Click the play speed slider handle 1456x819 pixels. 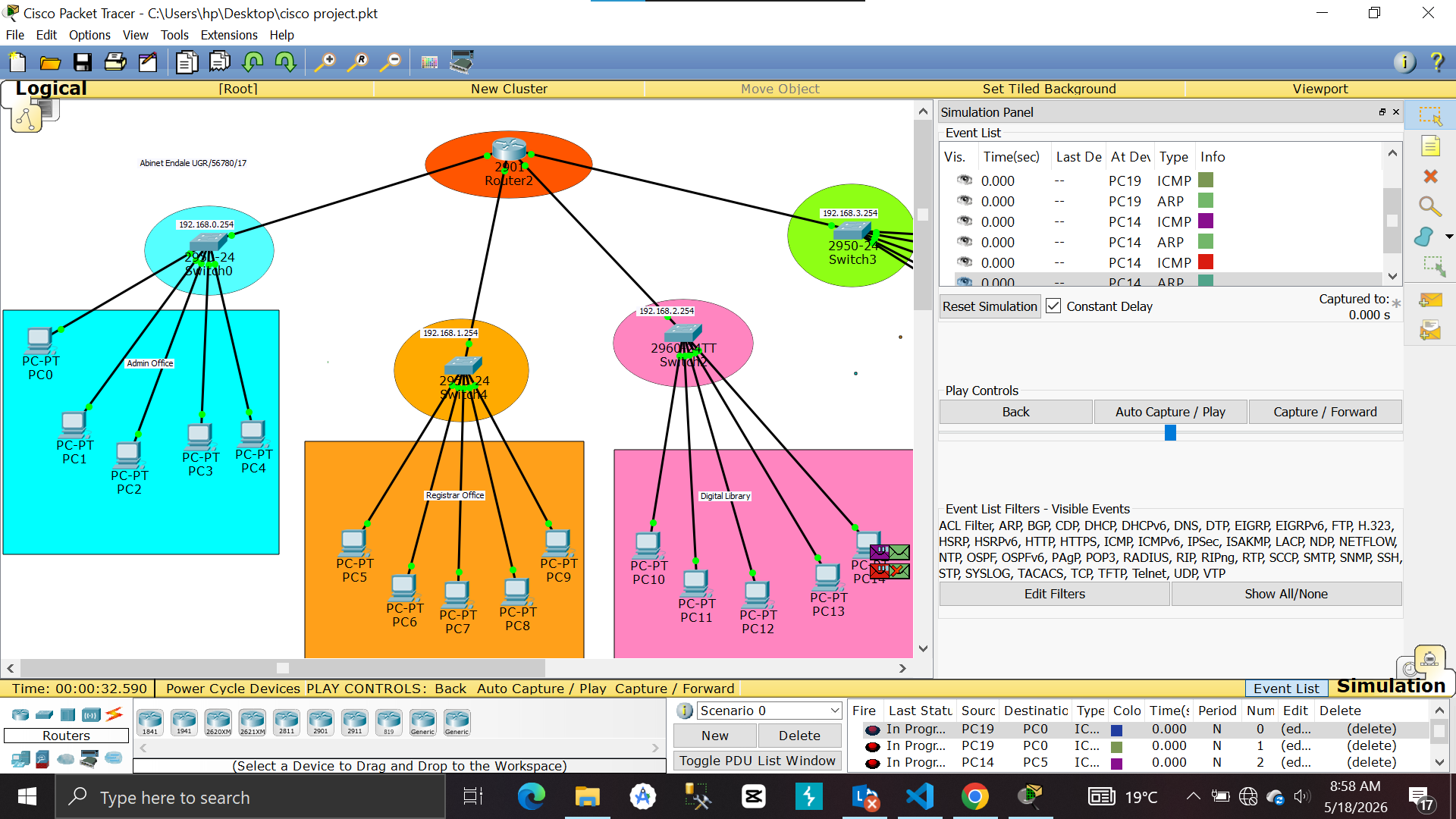click(x=1170, y=433)
